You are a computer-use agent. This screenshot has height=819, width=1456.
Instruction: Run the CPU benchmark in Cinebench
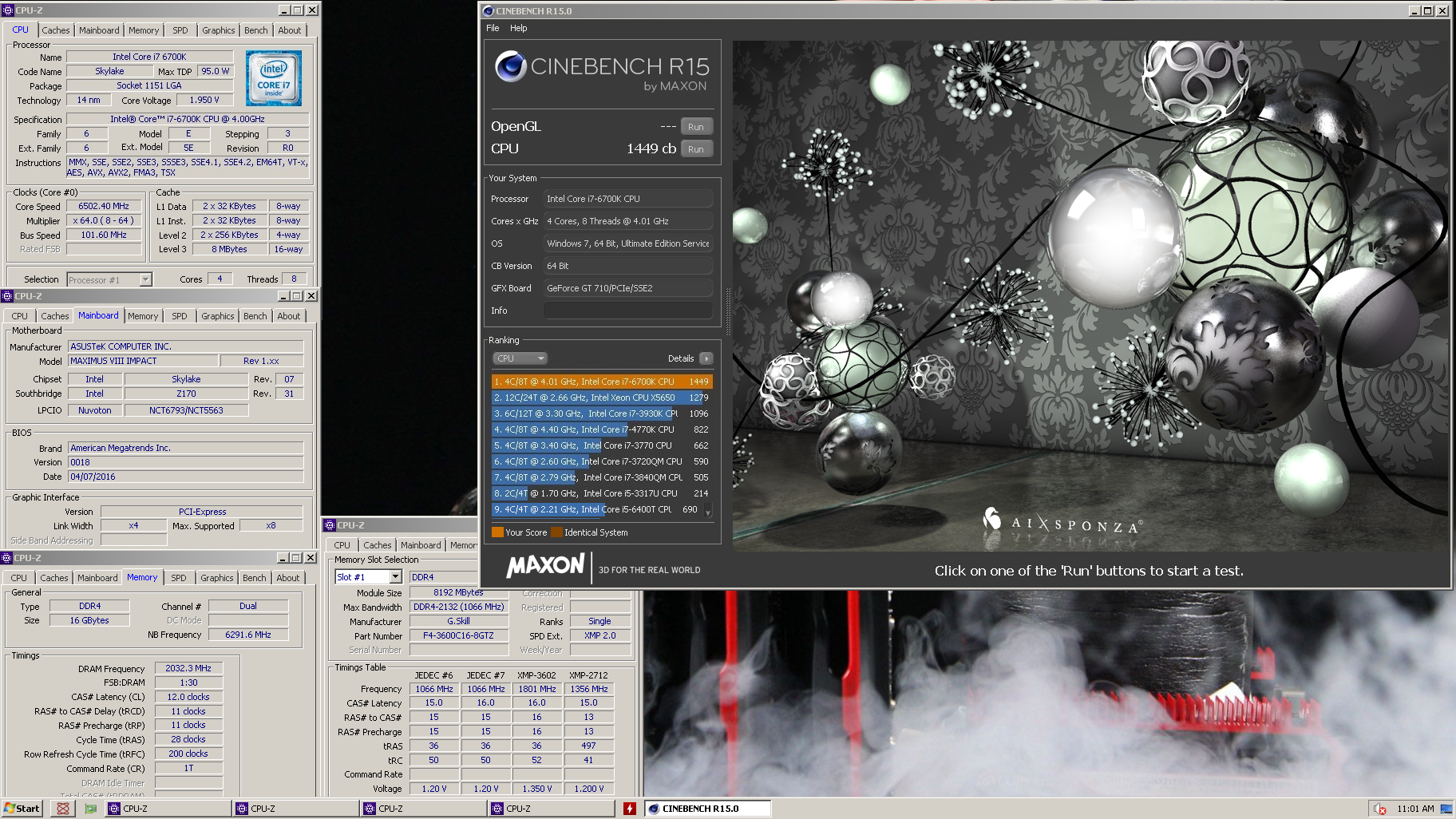click(x=696, y=149)
